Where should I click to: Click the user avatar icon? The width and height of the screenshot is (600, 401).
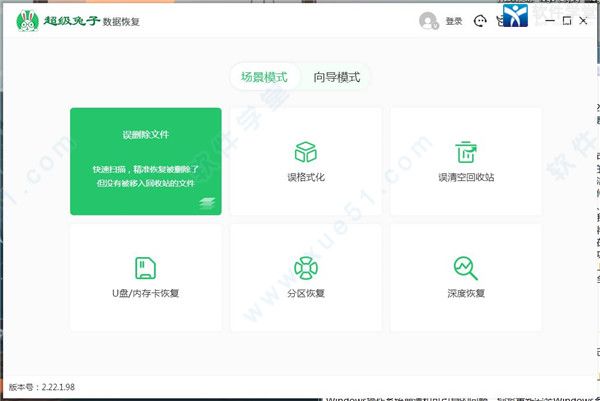tap(429, 21)
